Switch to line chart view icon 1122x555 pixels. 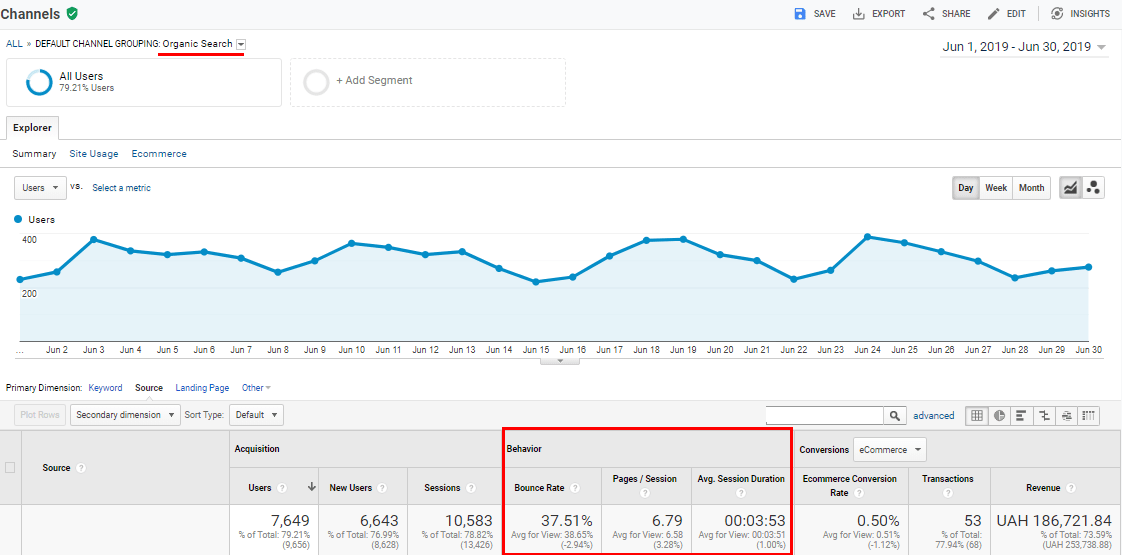tap(1070, 188)
